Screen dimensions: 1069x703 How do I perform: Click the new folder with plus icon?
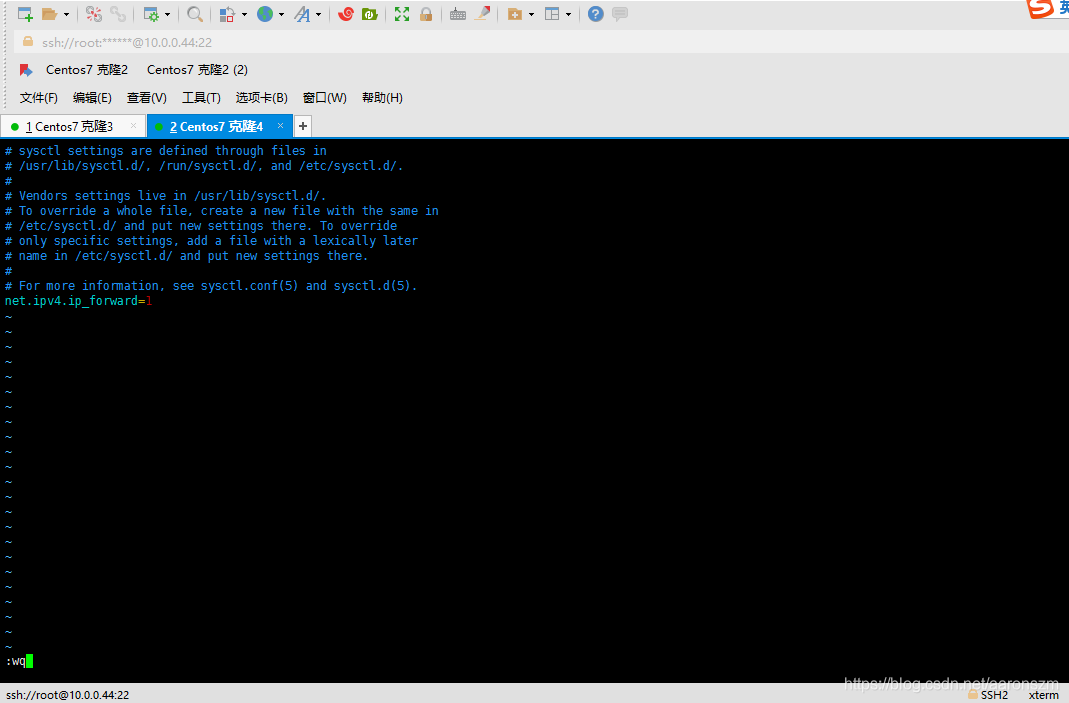(x=515, y=14)
